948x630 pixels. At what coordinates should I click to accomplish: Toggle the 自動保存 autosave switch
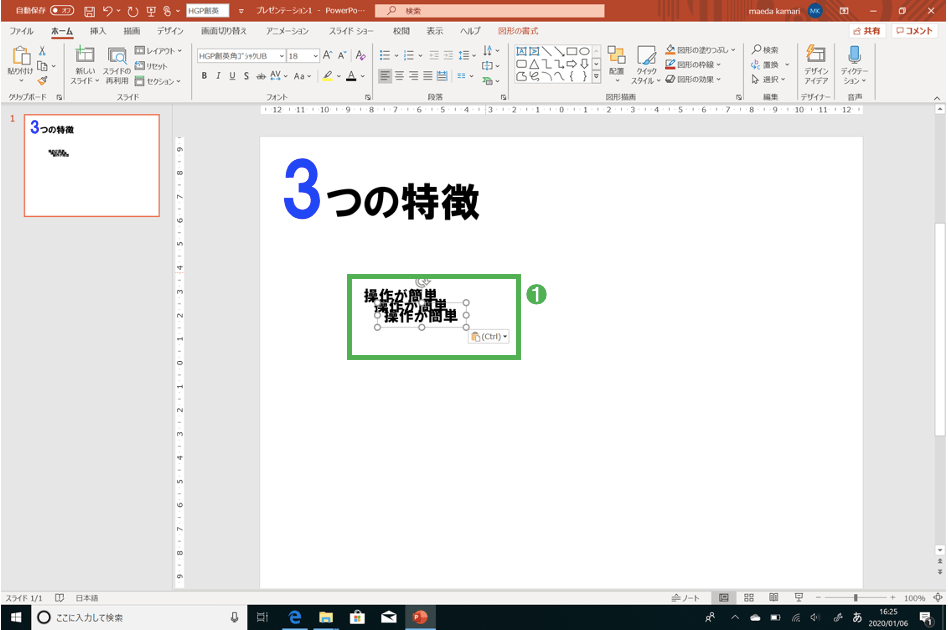(62, 10)
